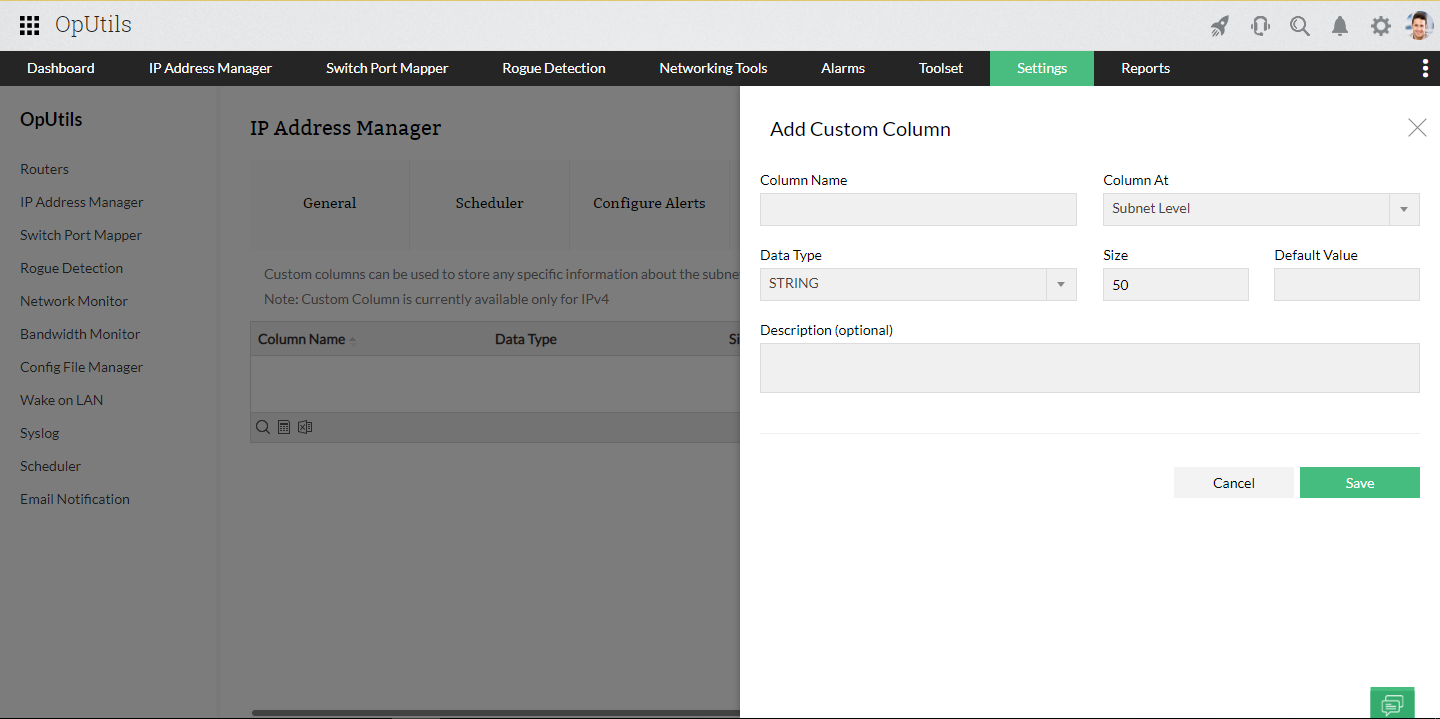The width and height of the screenshot is (1440, 719).
Task: Click the Column Name text field
Action: tap(918, 209)
